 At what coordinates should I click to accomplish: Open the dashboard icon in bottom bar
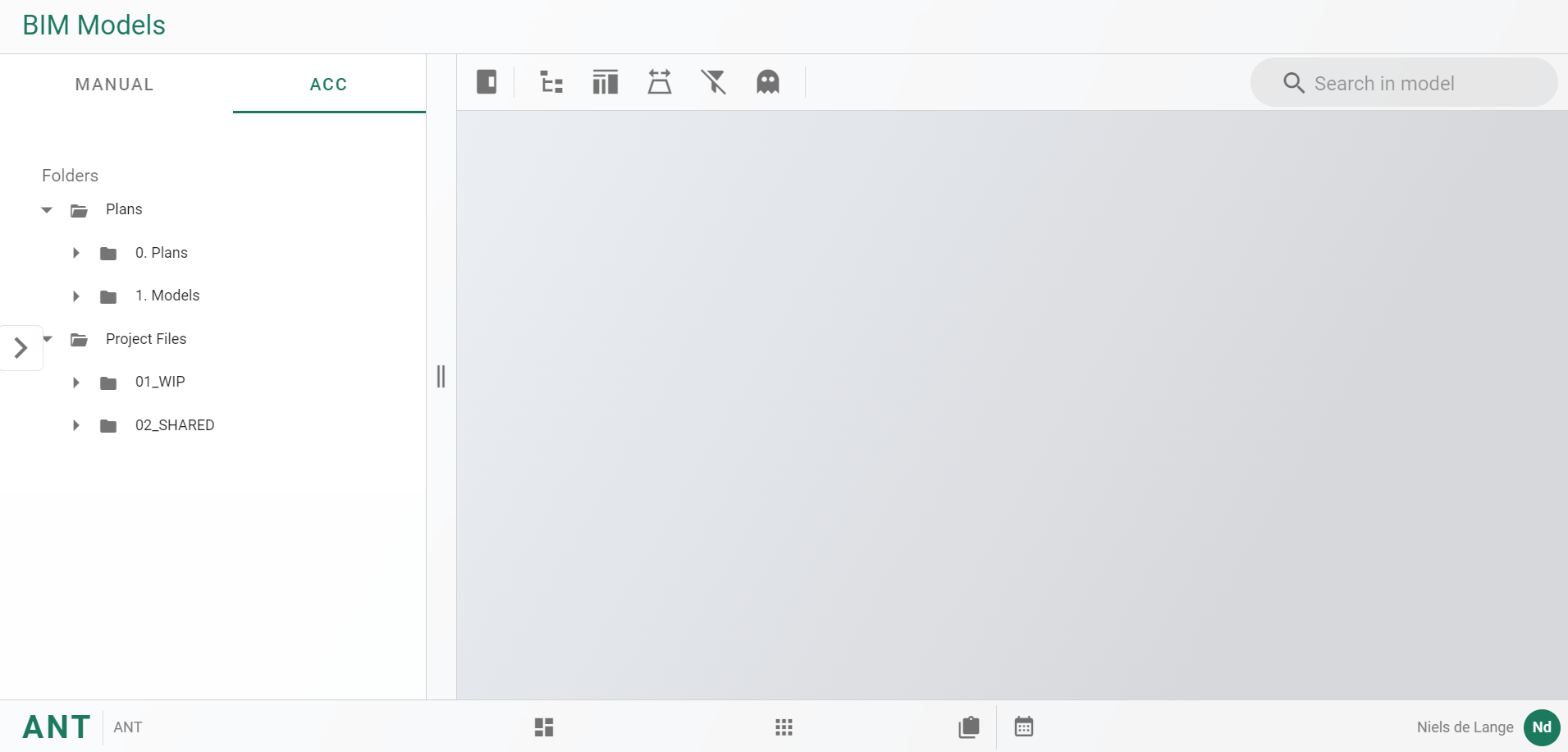pos(544,727)
